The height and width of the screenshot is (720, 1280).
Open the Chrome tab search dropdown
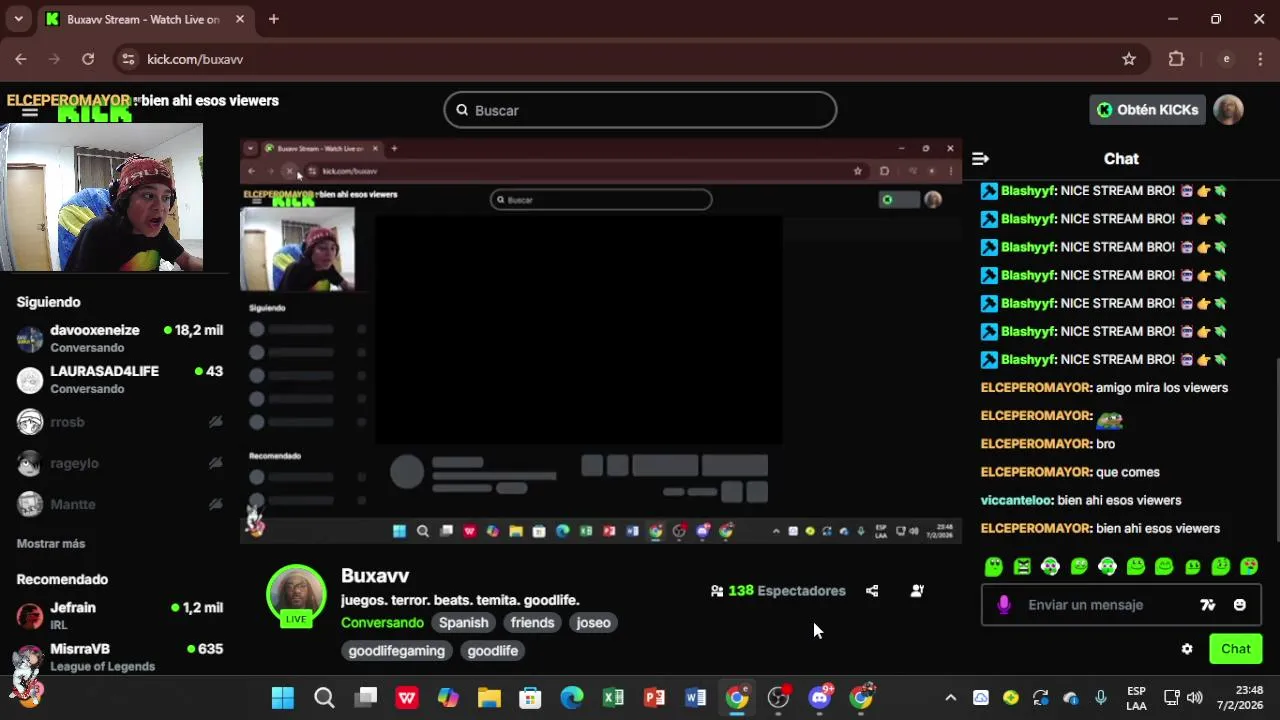[x=18, y=19]
